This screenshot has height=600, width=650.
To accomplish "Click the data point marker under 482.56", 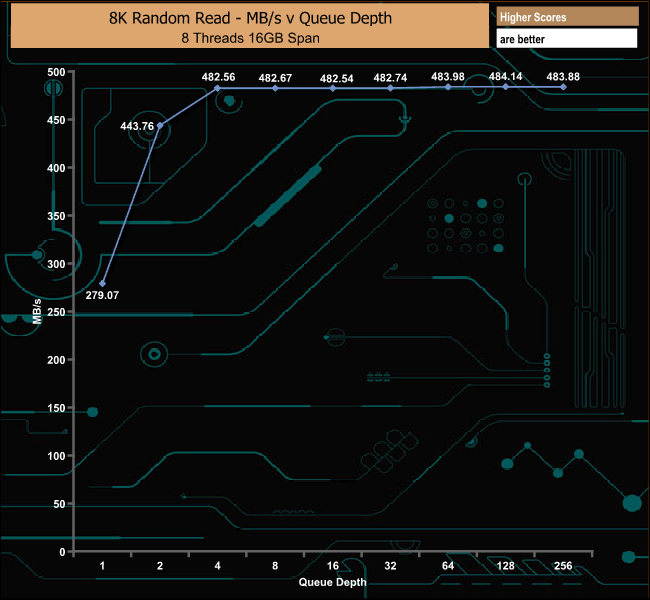I will coord(218,88).
